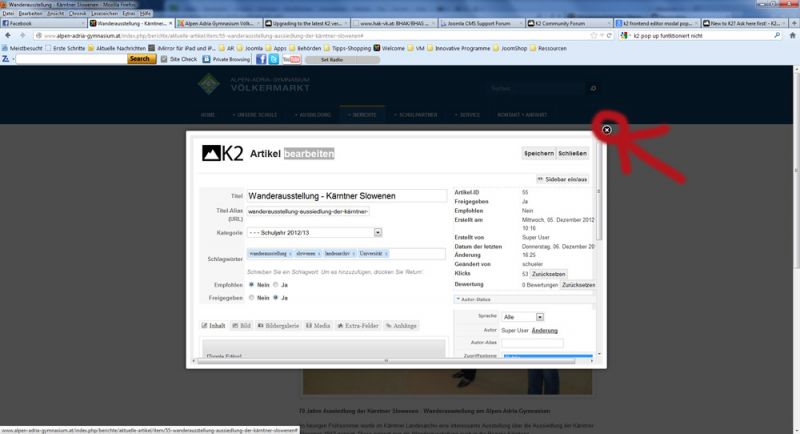Open the Behörden bookmarks folder

(305, 48)
